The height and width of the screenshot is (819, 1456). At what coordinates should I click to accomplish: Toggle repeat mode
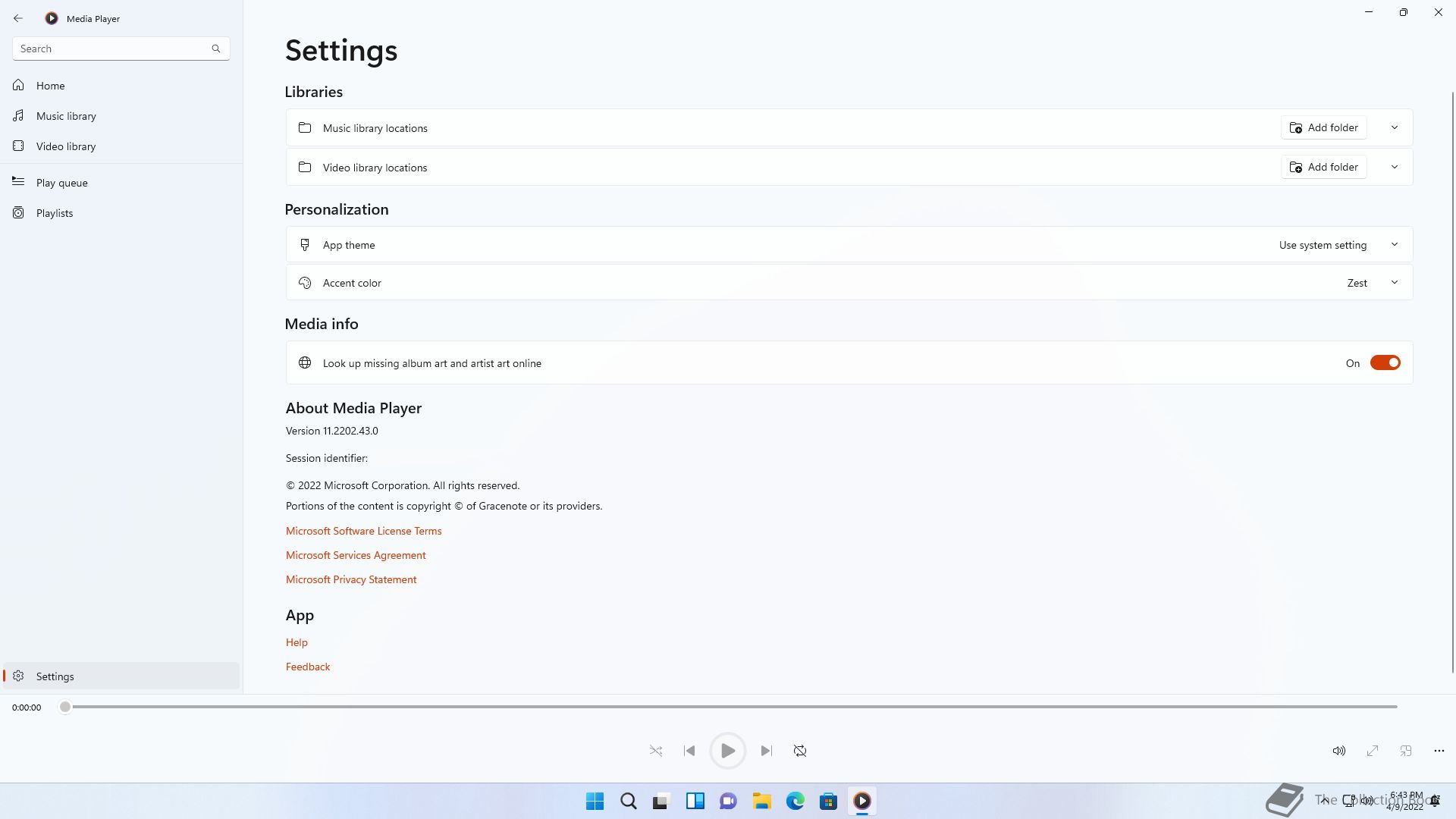pos(800,751)
